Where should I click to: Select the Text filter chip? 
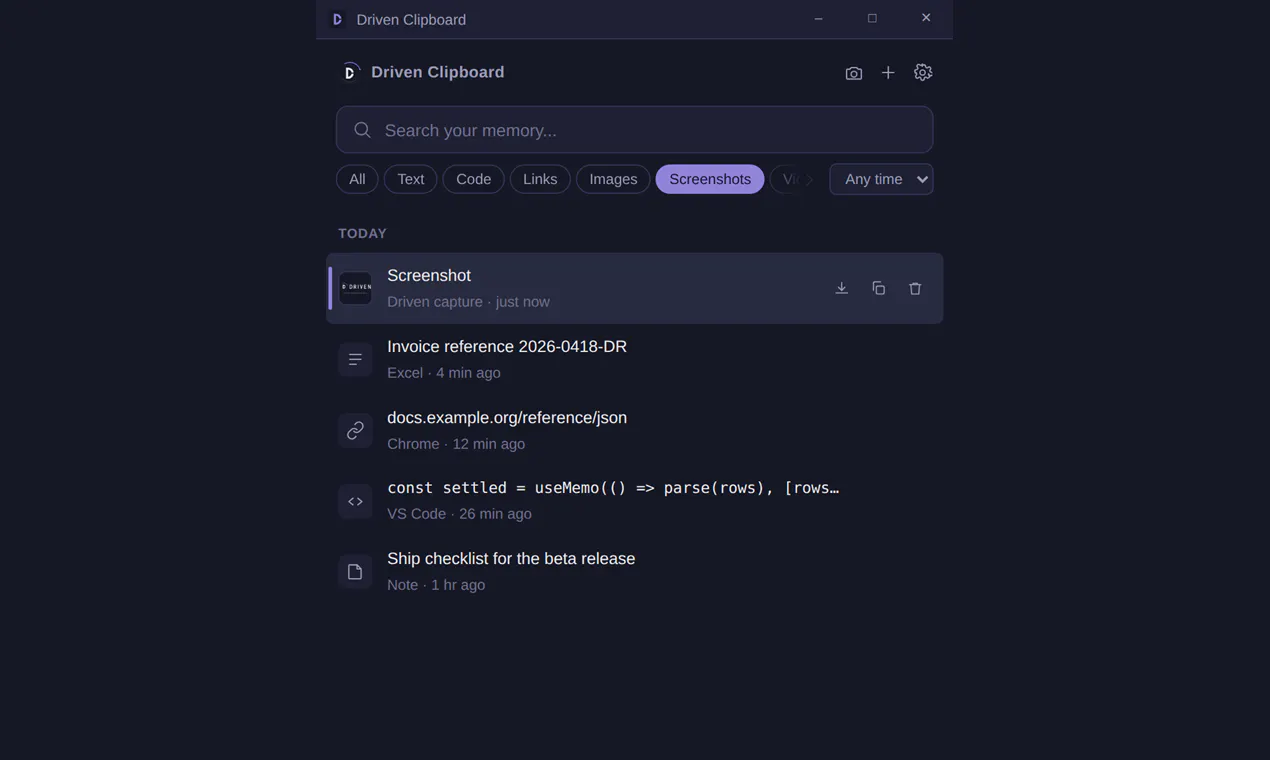tap(410, 179)
